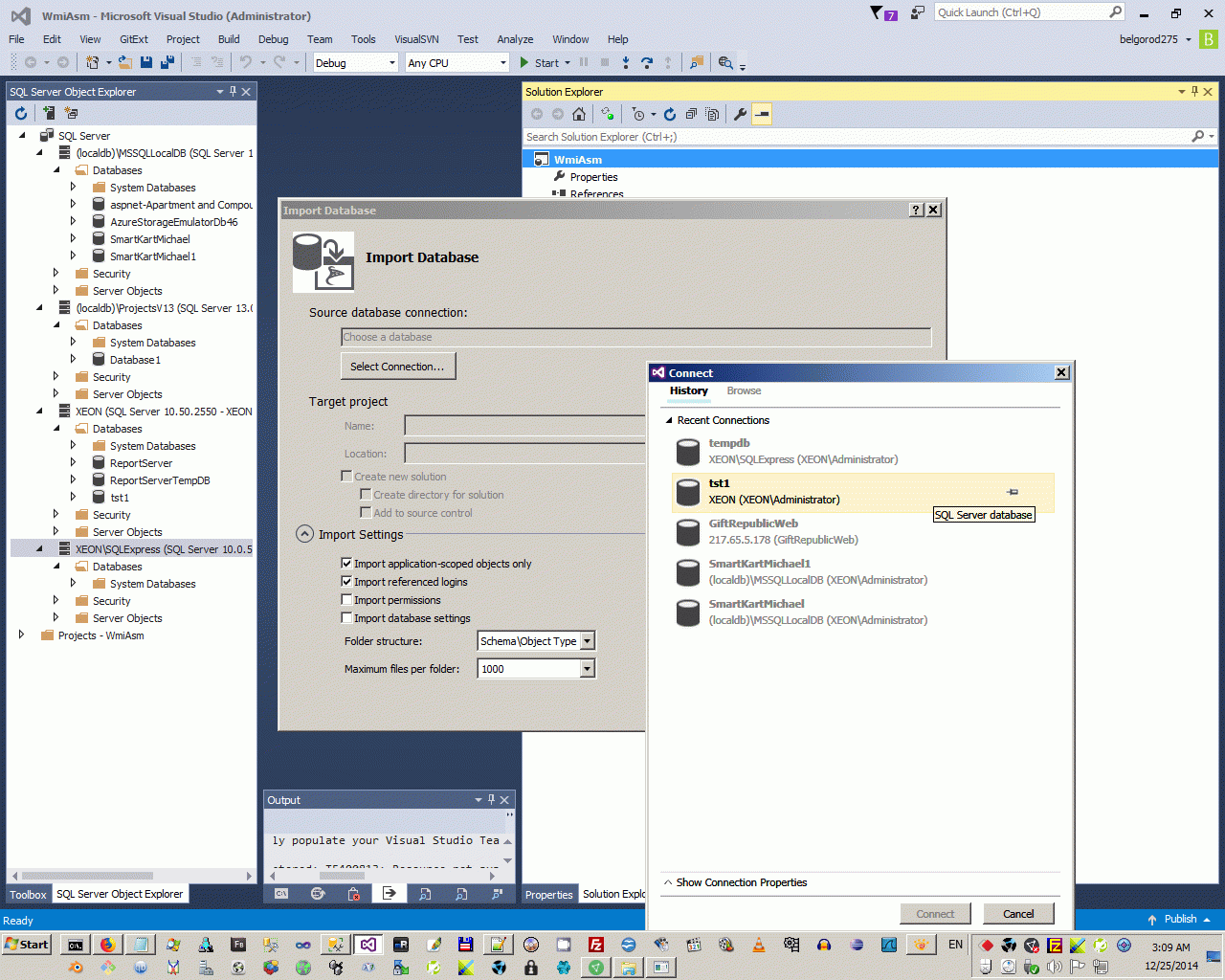Click the belgorod275 account name
The image size is (1225, 980).
[1148, 39]
